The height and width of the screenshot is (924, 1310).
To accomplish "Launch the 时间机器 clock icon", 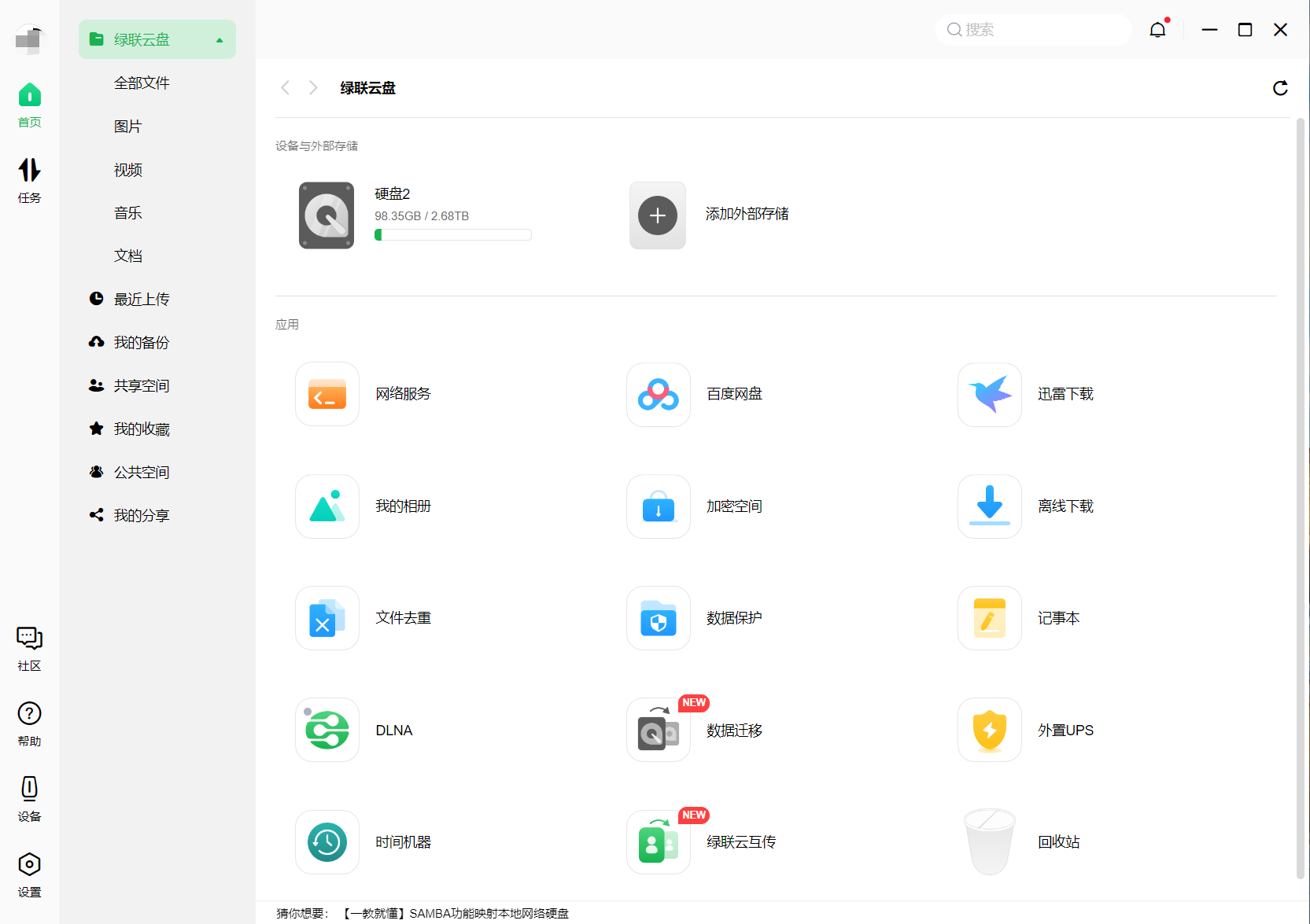I will 327,842.
